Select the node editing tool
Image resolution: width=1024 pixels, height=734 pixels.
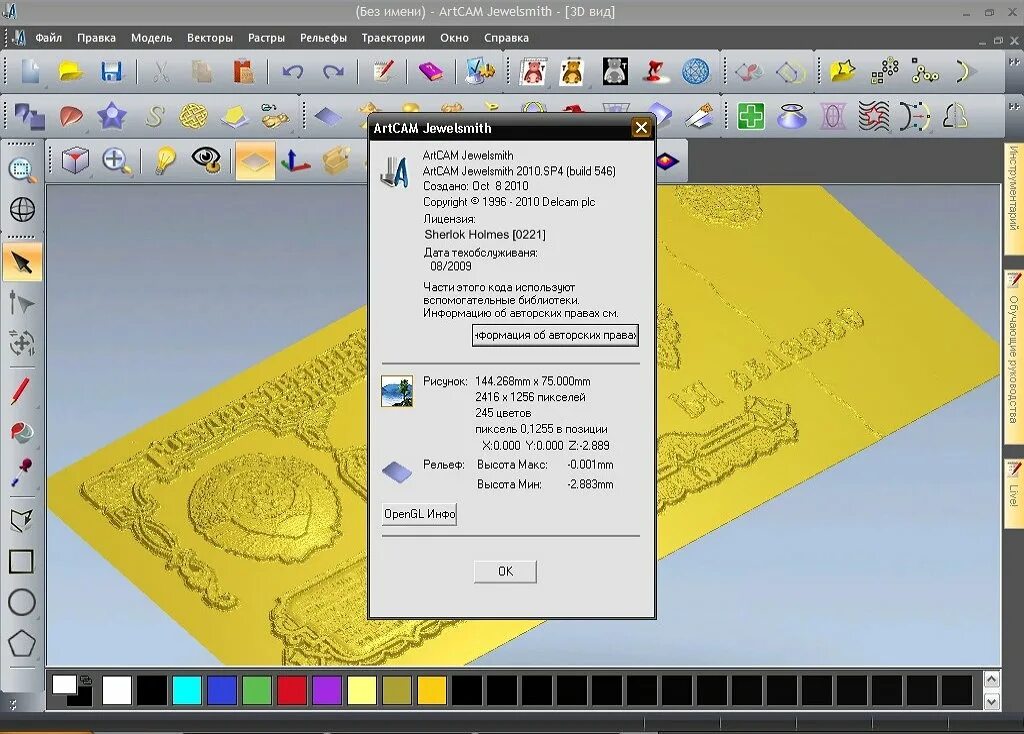pos(22,304)
